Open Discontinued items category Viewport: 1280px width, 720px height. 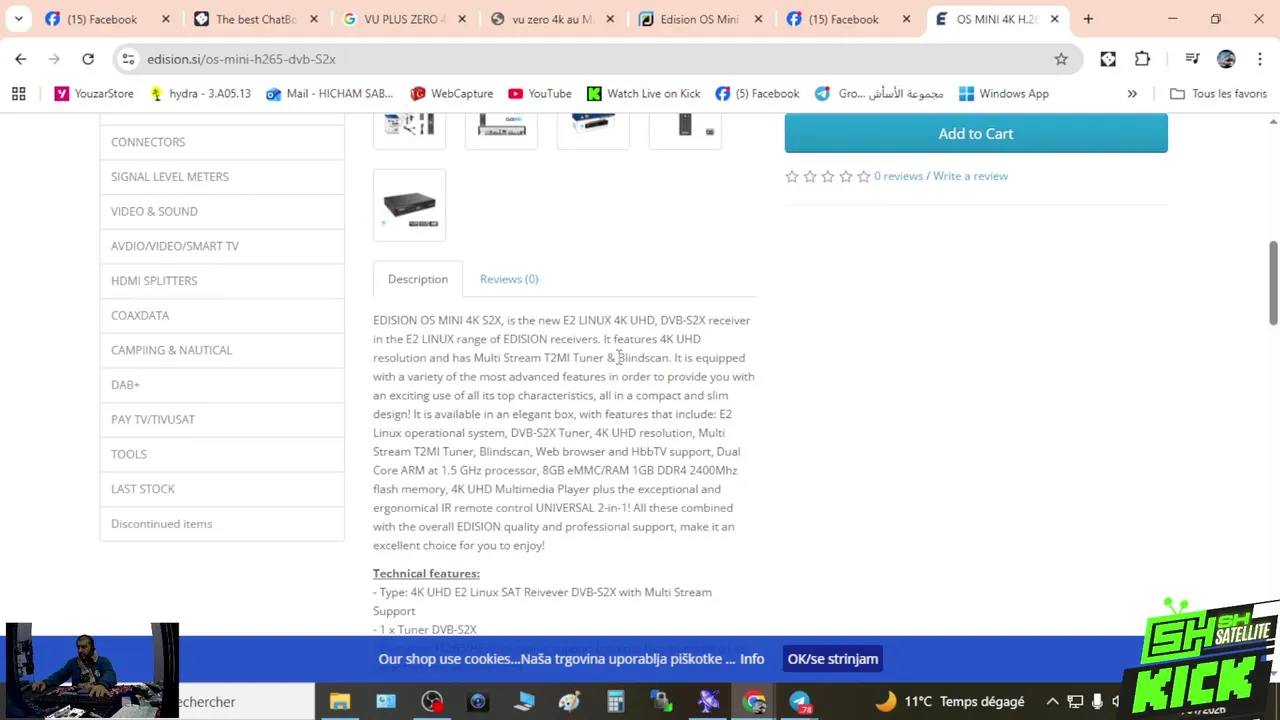[222, 524]
